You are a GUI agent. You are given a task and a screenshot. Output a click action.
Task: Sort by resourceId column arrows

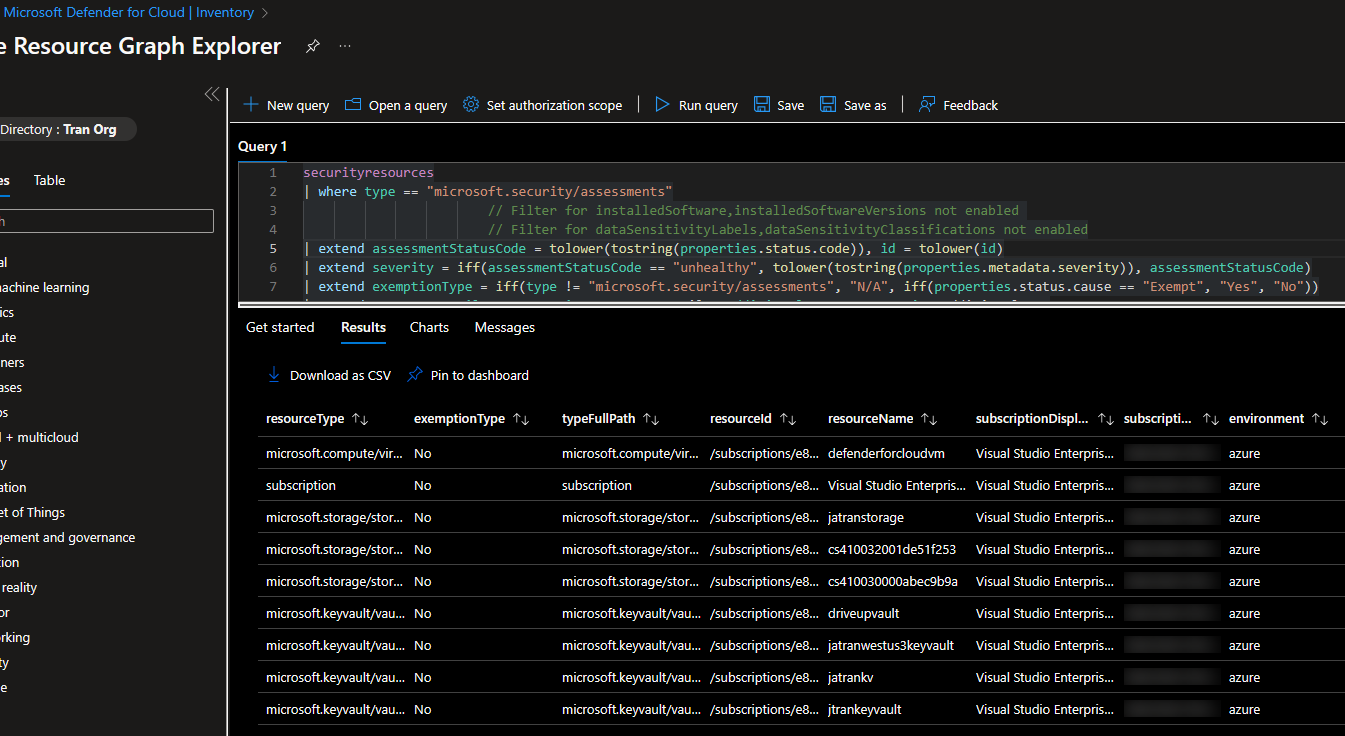click(788, 419)
